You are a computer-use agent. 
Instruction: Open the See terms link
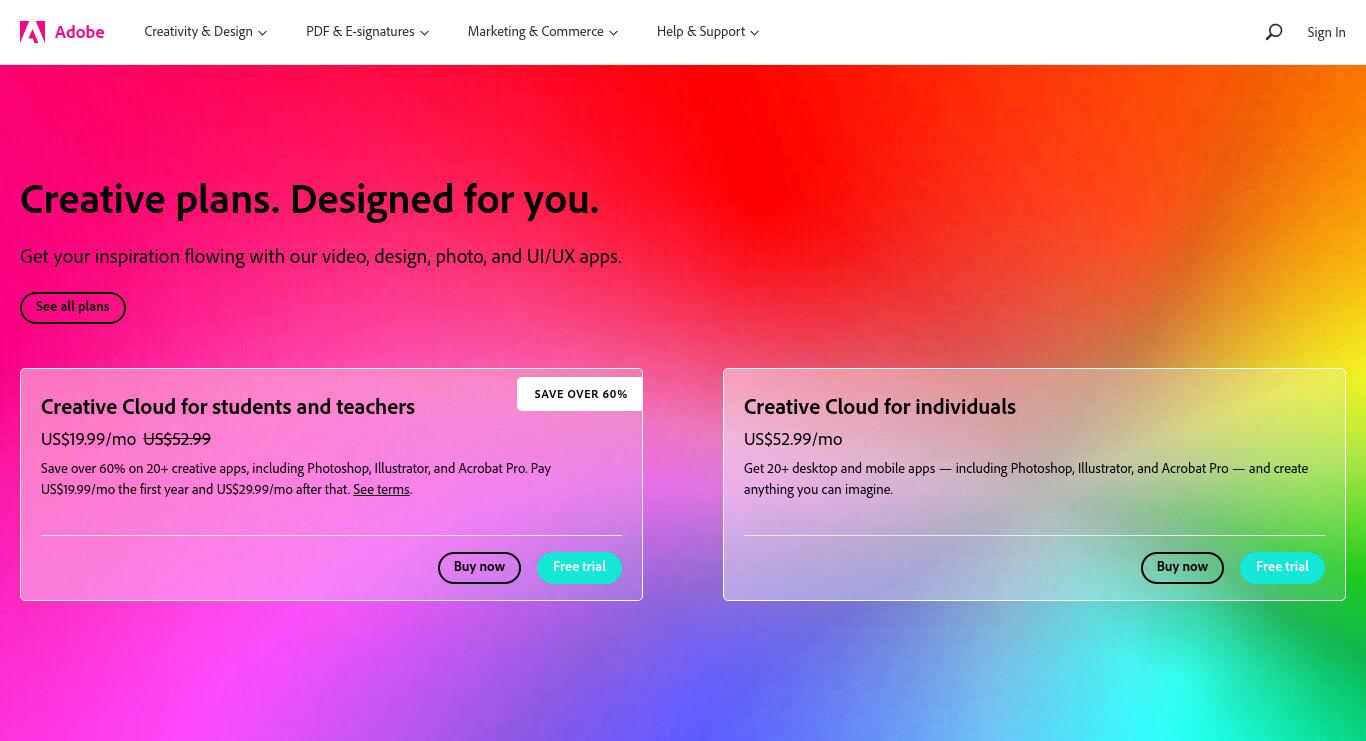pos(381,490)
